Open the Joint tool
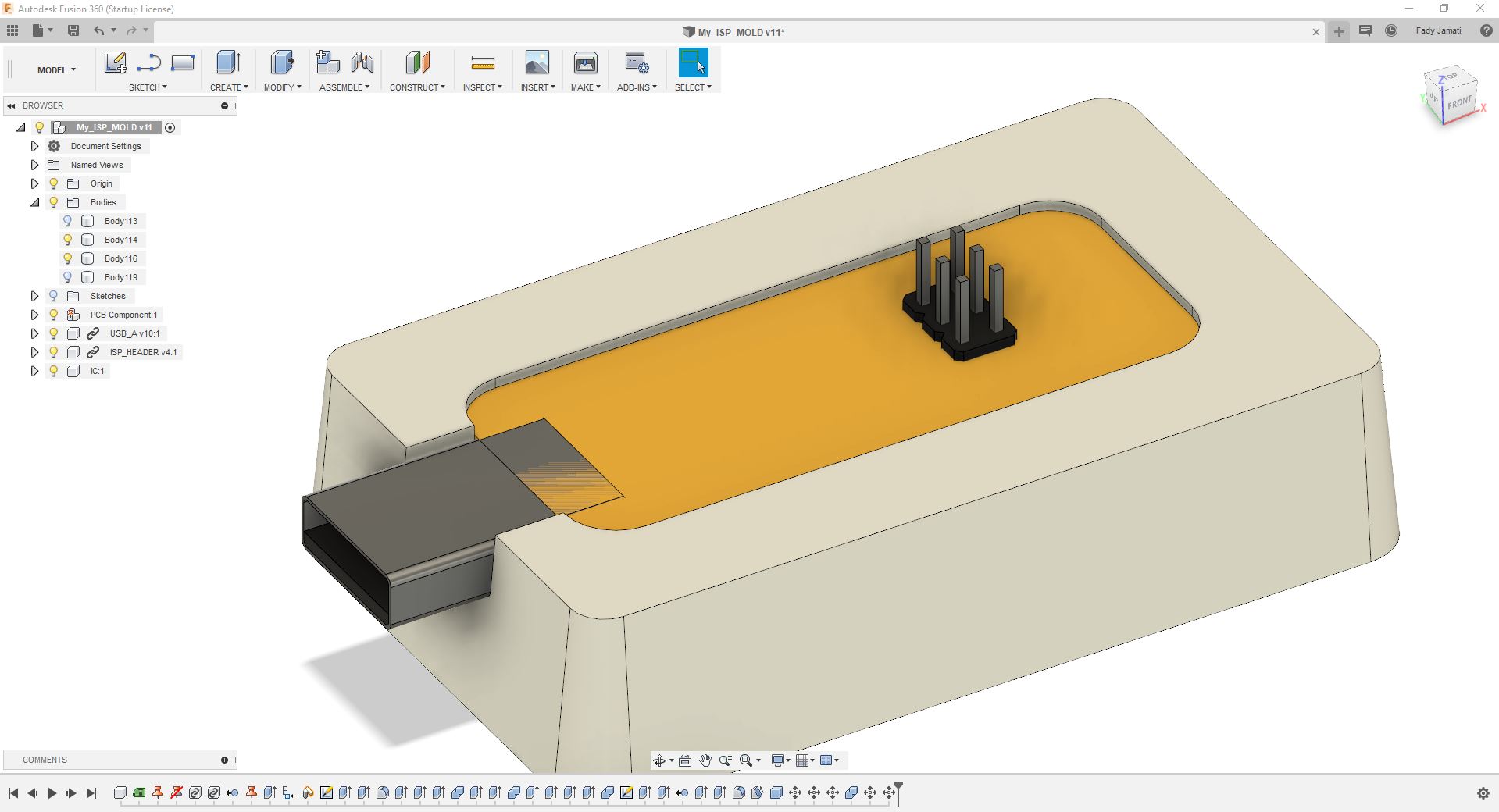The width and height of the screenshot is (1499, 812). click(x=362, y=62)
